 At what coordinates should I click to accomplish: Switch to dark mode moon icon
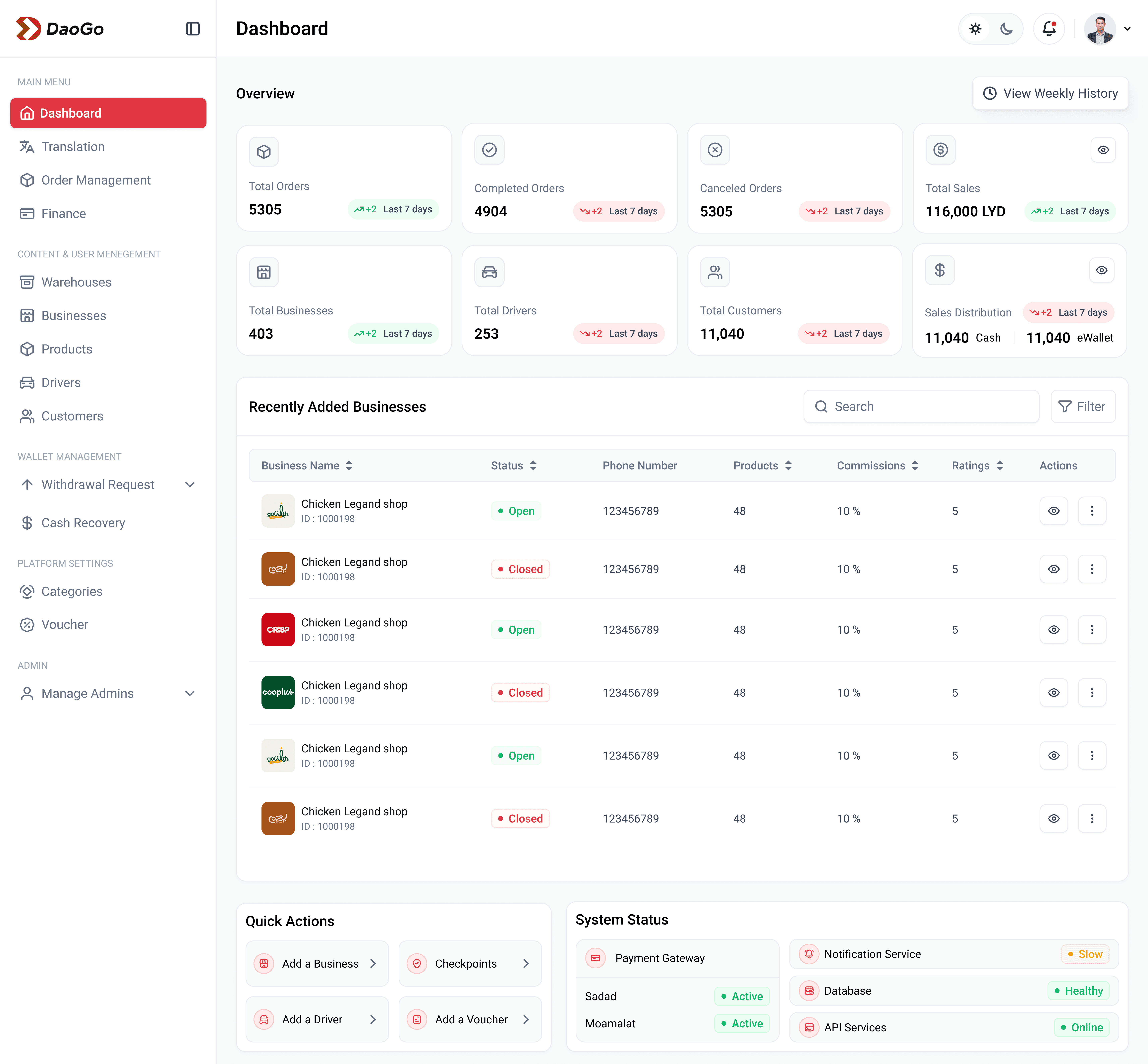pos(1006,29)
